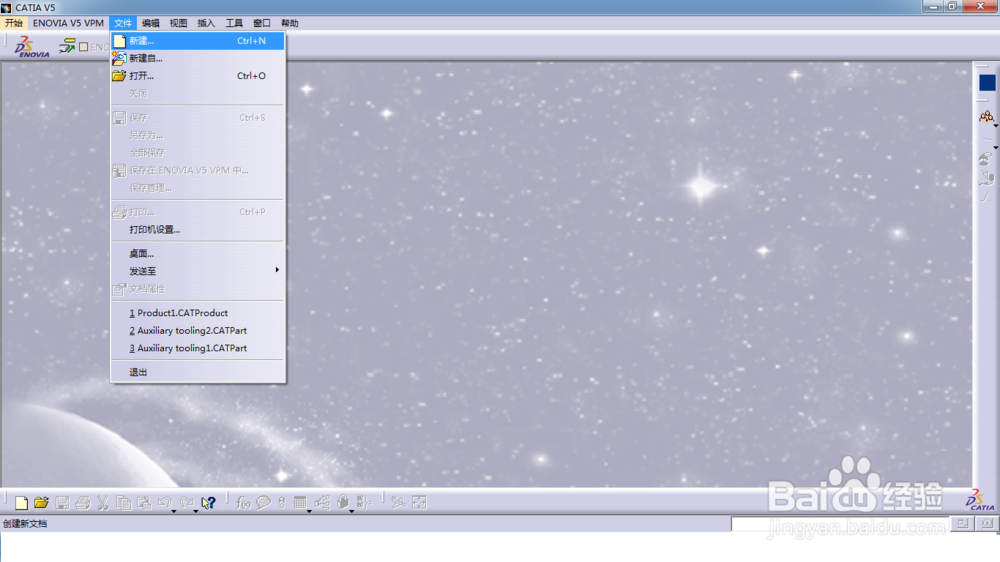Viewport: 1000px width, 562px height.
Task: Click the Design Table grid icon
Action: click(300, 503)
